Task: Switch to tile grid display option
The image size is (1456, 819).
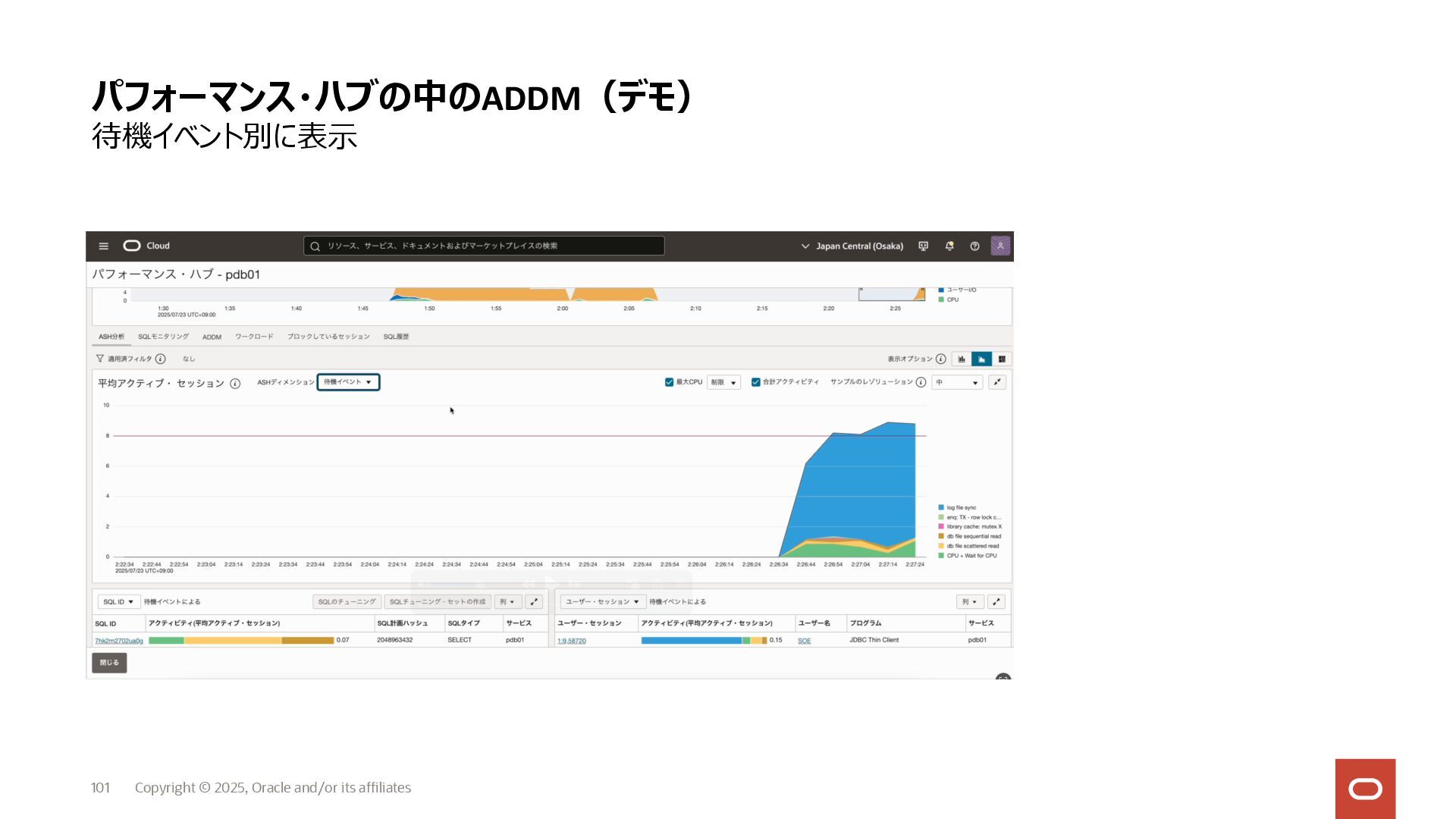Action: click(x=1002, y=359)
